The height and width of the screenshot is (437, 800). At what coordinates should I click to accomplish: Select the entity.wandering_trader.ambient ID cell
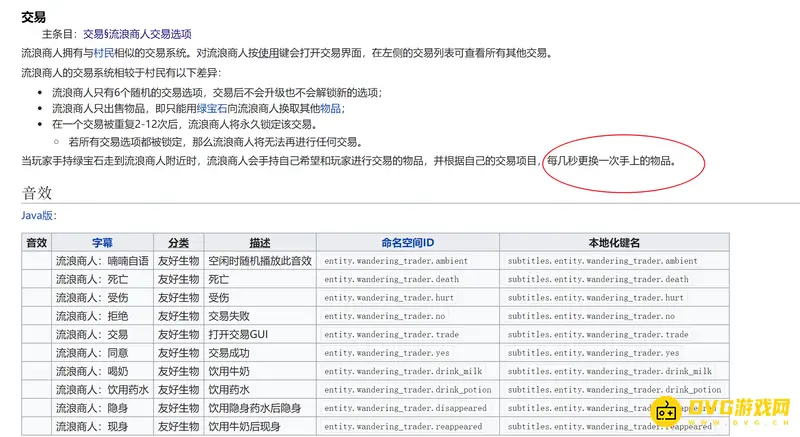[x=396, y=261]
